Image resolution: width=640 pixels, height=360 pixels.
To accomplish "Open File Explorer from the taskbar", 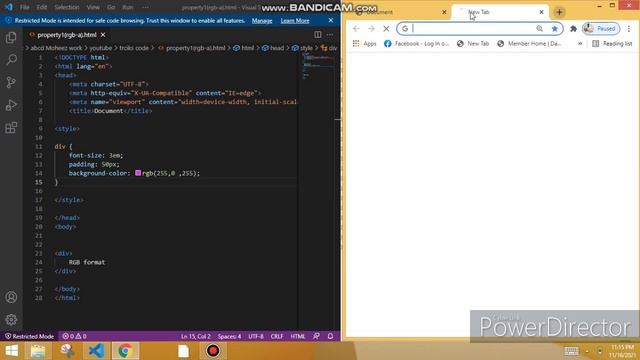I will (38, 351).
